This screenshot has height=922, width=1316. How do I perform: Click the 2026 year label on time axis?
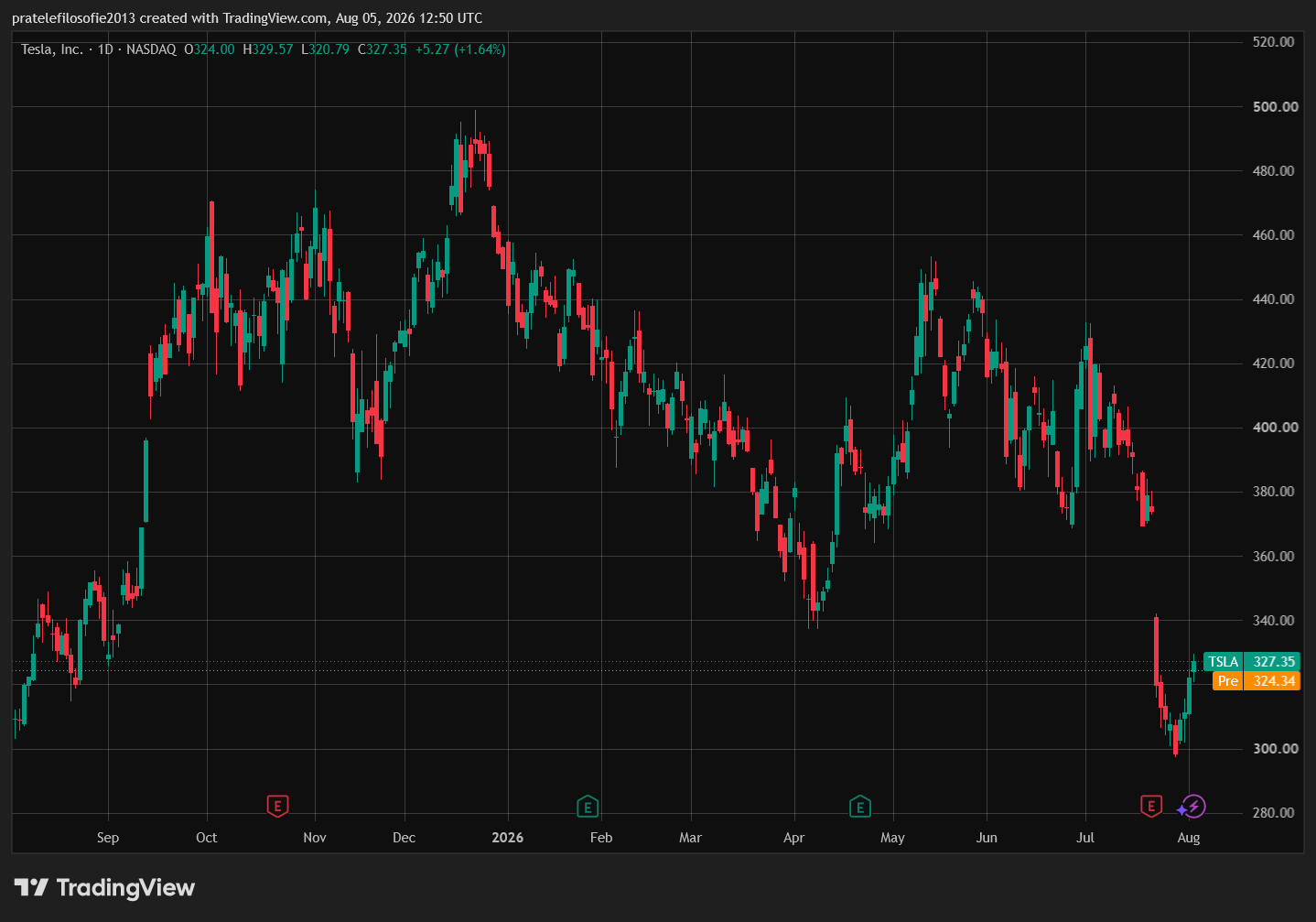coord(508,838)
